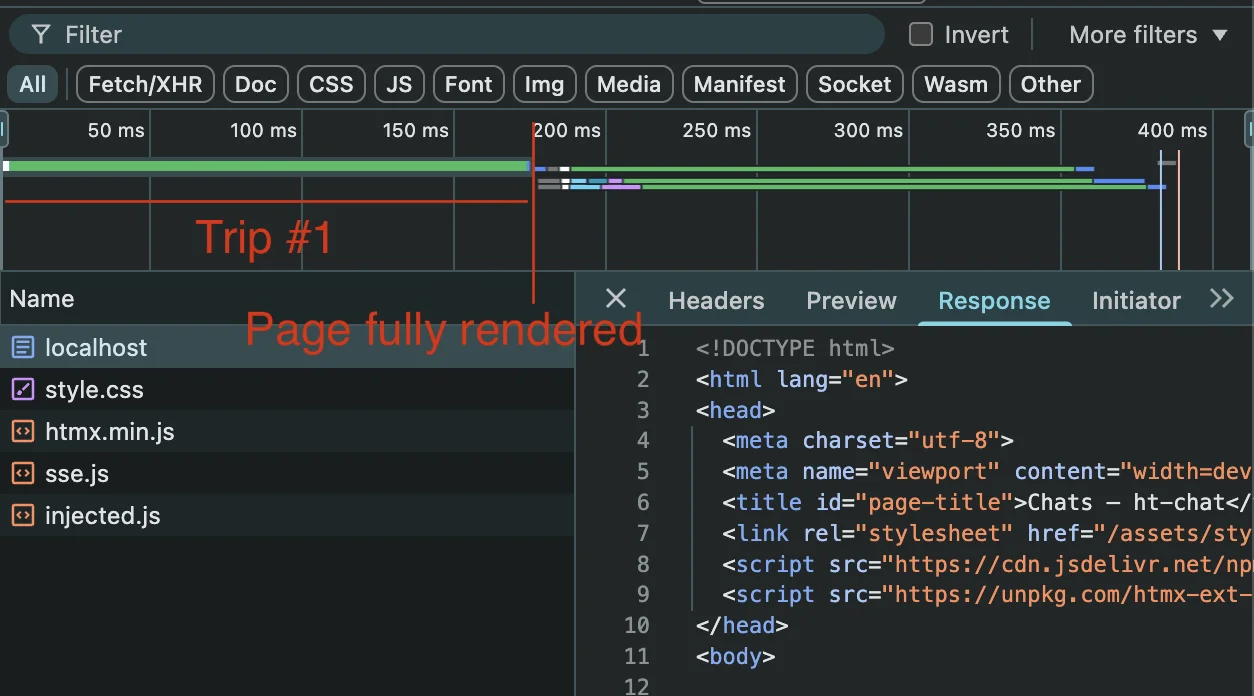1254x696 pixels.
Task: Filter requests by Socket type
Action: pos(855,85)
